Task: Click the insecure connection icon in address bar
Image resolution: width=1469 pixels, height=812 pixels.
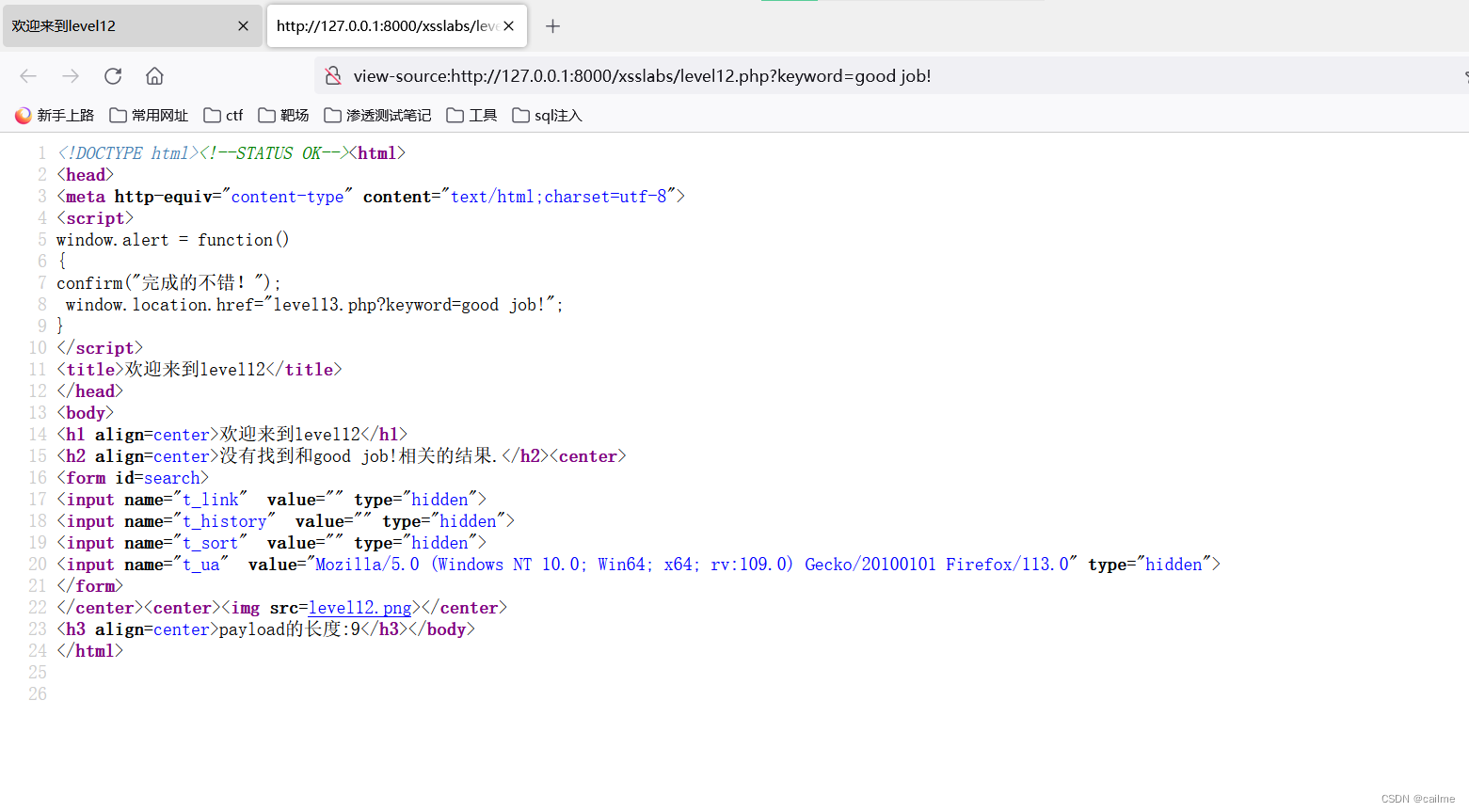Action: pos(333,76)
